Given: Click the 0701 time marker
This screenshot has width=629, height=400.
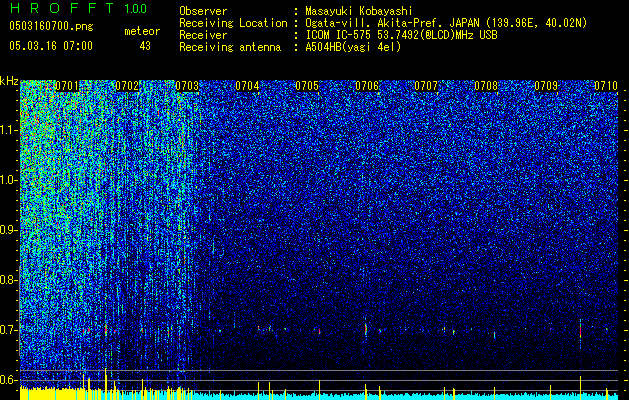Looking at the screenshot, I should pyautogui.click(x=67, y=86).
